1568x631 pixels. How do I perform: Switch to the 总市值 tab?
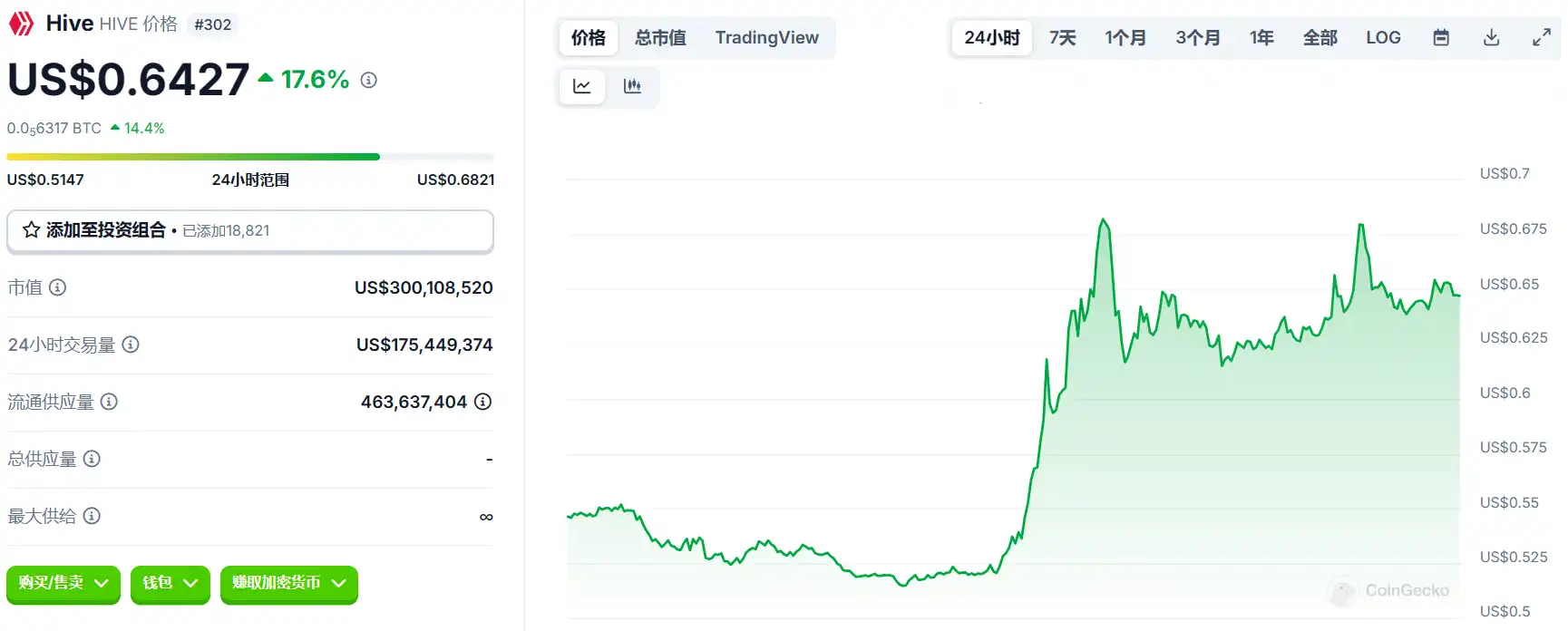(x=660, y=38)
